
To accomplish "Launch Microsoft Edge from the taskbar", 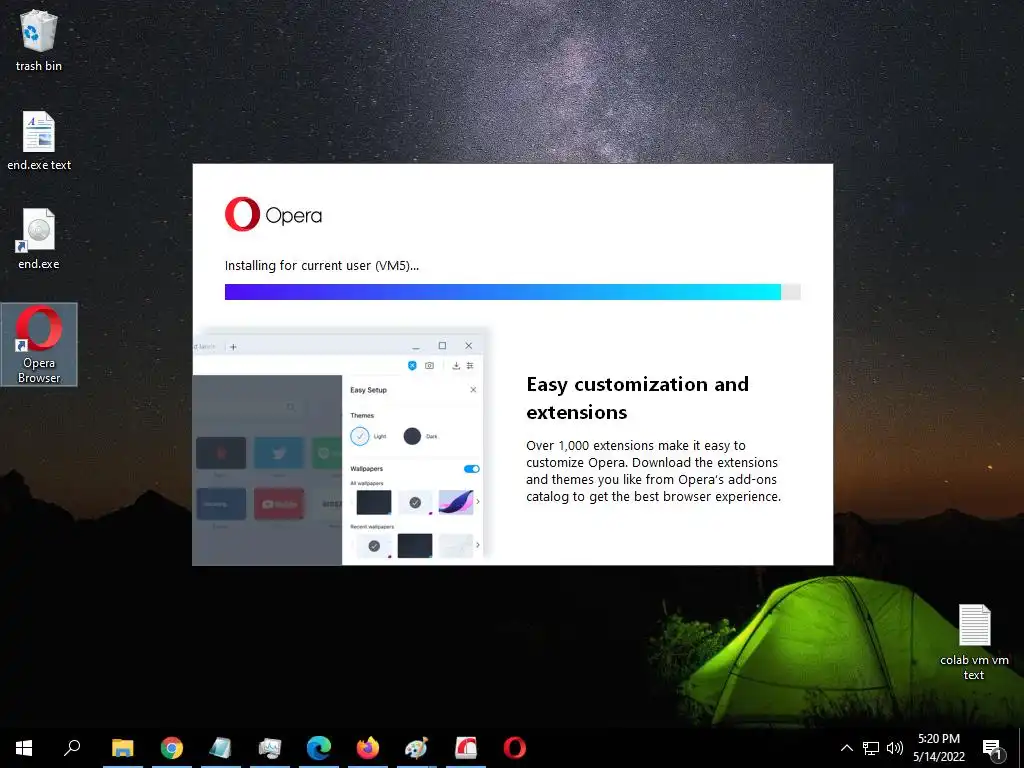I will tap(319, 748).
